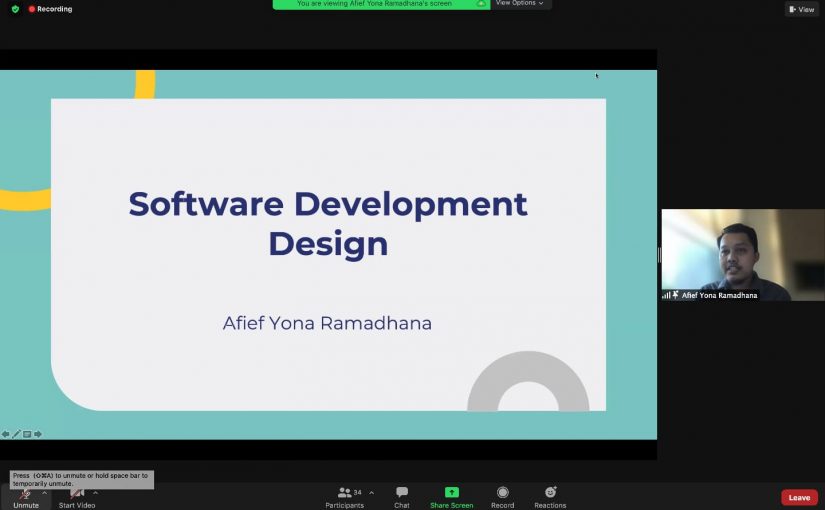The height and width of the screenshot is (510, 825).
Task: Click the green cloud icon in banner
Action: 481,4
